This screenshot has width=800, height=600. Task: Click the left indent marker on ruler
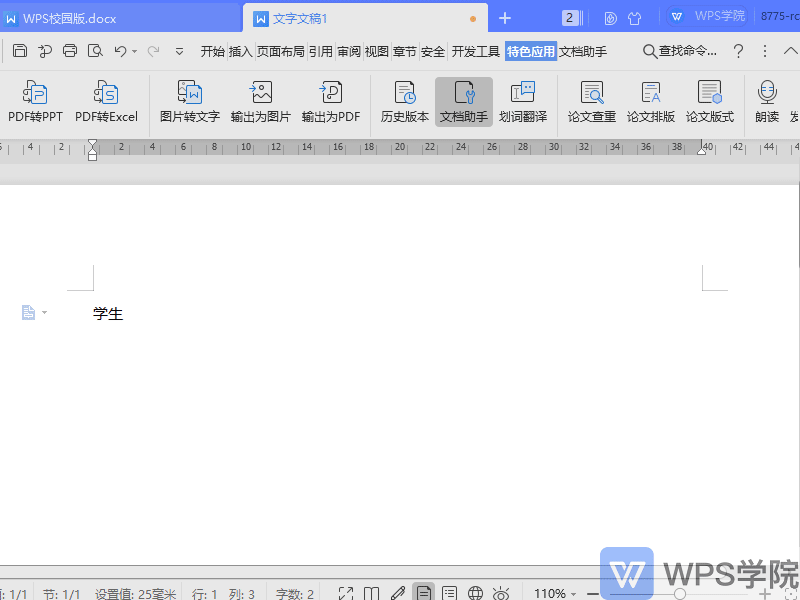click(x=92, y=150)
